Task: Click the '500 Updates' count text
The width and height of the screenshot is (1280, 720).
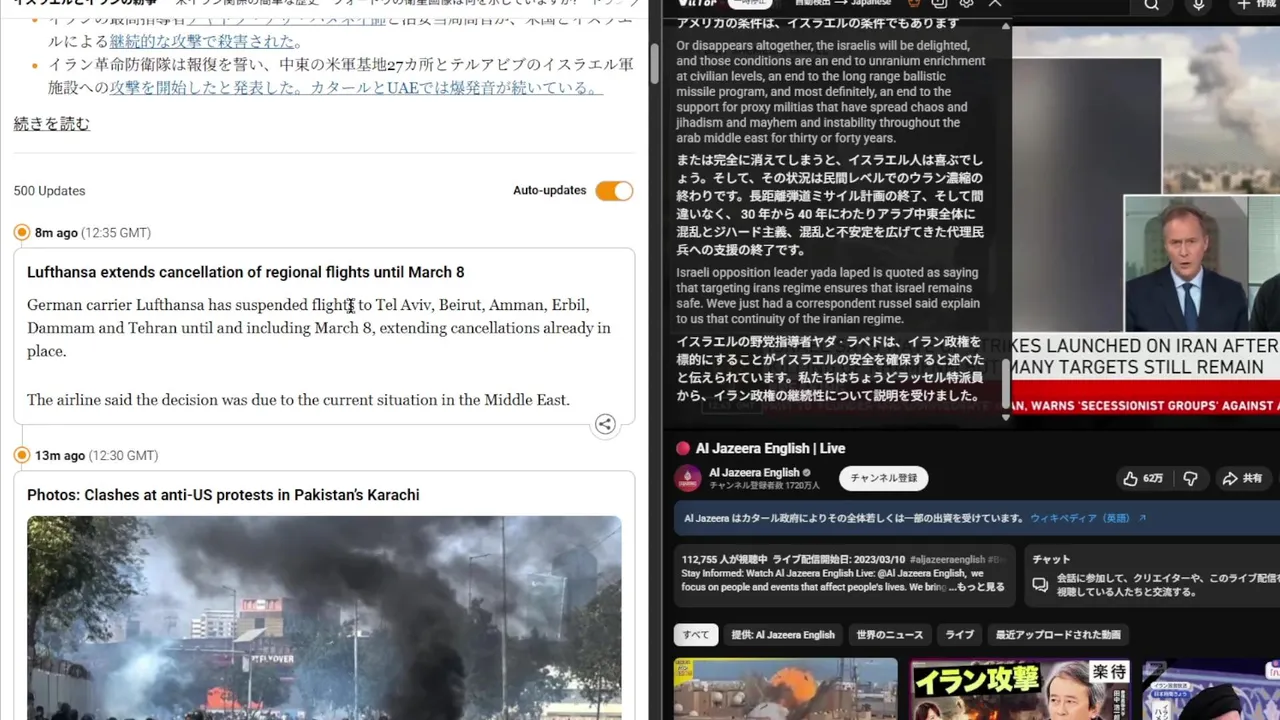Action: [50, 191]
